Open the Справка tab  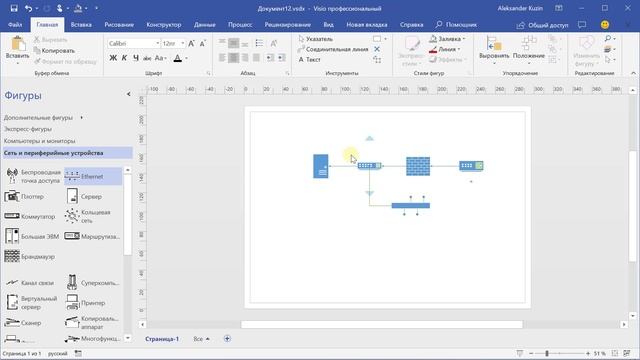tap(411, 24)
